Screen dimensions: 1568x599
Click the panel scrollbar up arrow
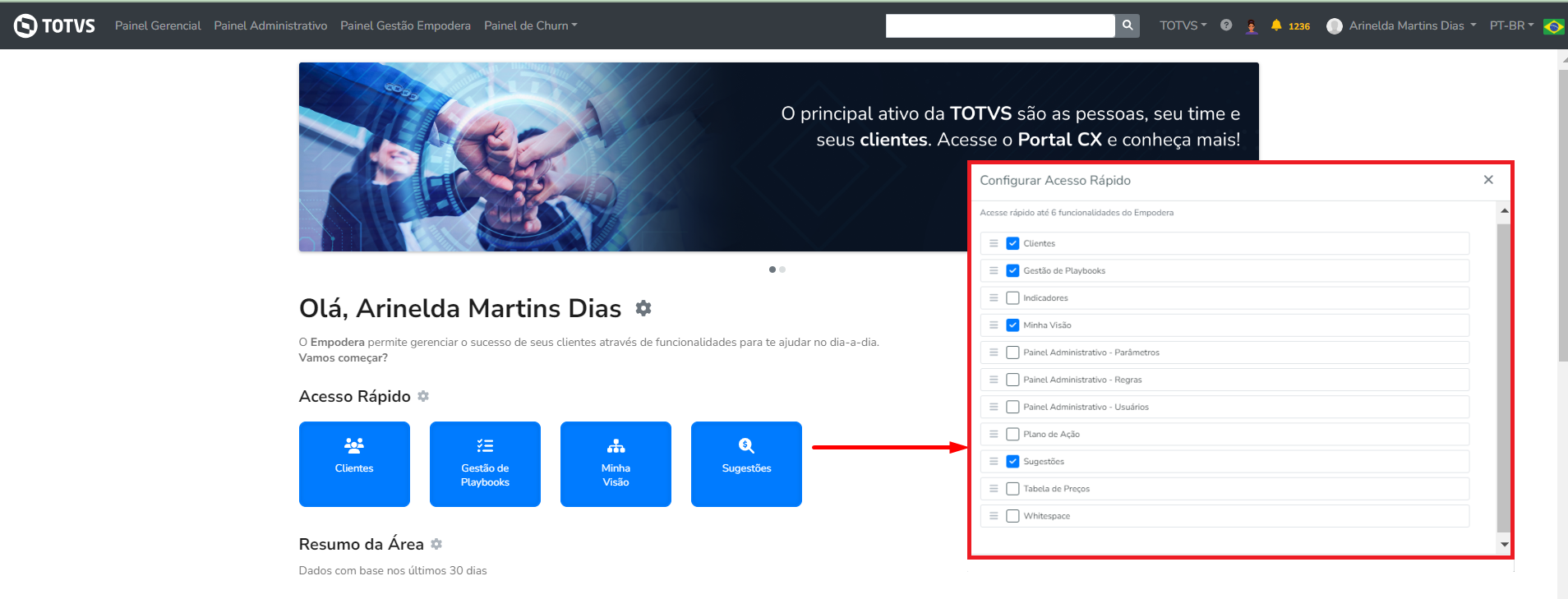pyautogui.click(x=1505, y=211)
